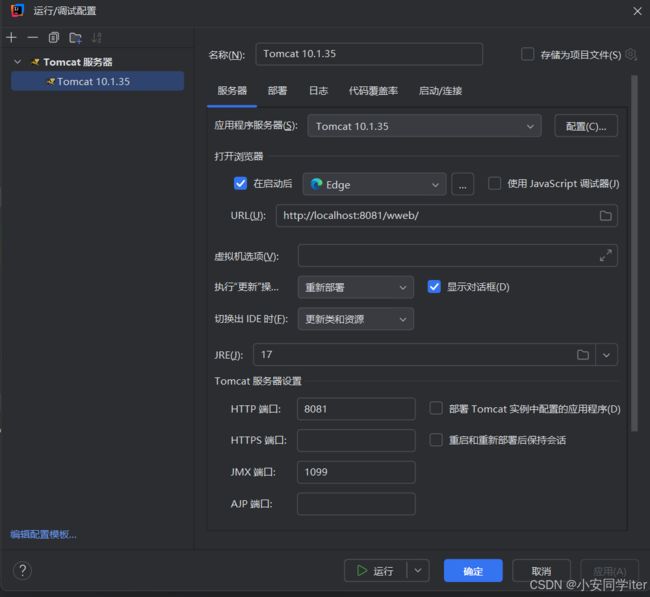Open project file storage settings gear
This screenshot has width=650, height=597.
click(631, 54)
